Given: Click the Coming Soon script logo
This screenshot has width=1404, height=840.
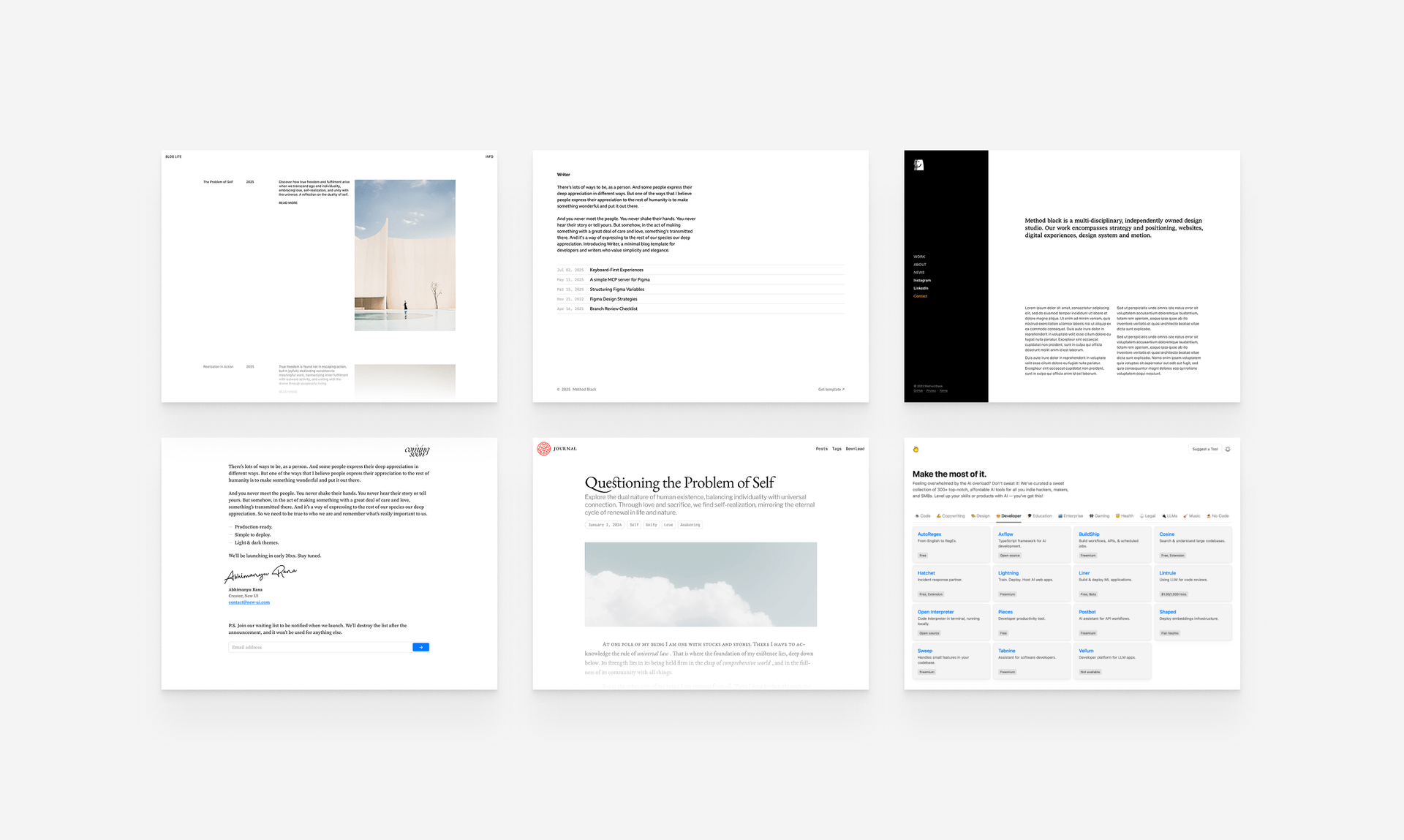Looking at the screenshot, I should coord(418,450).
